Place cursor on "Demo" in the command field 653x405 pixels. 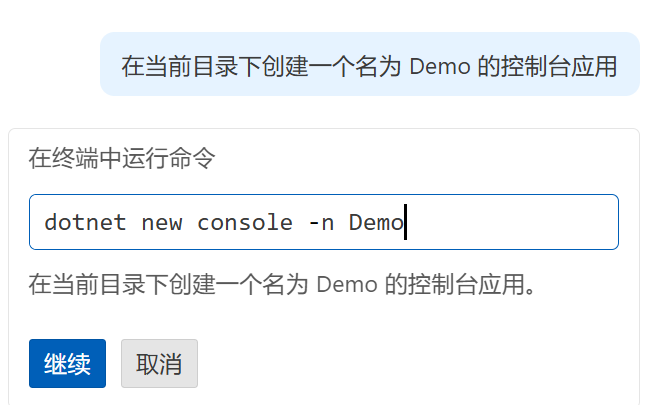pyautogui.click(x=376, y=222)
